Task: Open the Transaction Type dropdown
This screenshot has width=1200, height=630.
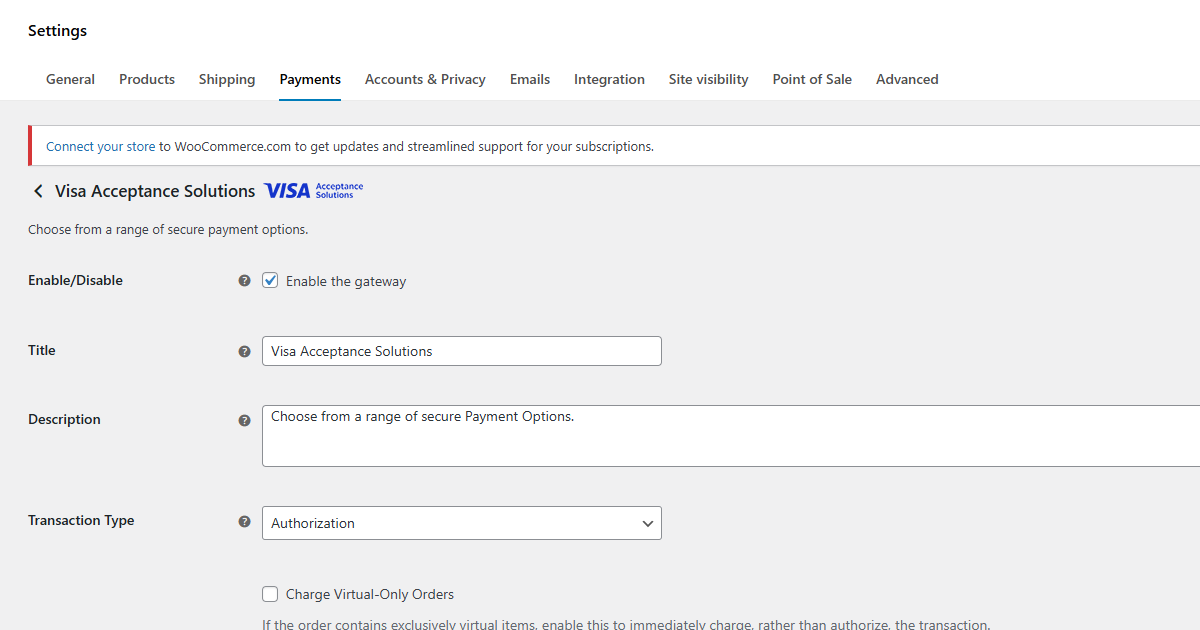Action: pos(461,523)
